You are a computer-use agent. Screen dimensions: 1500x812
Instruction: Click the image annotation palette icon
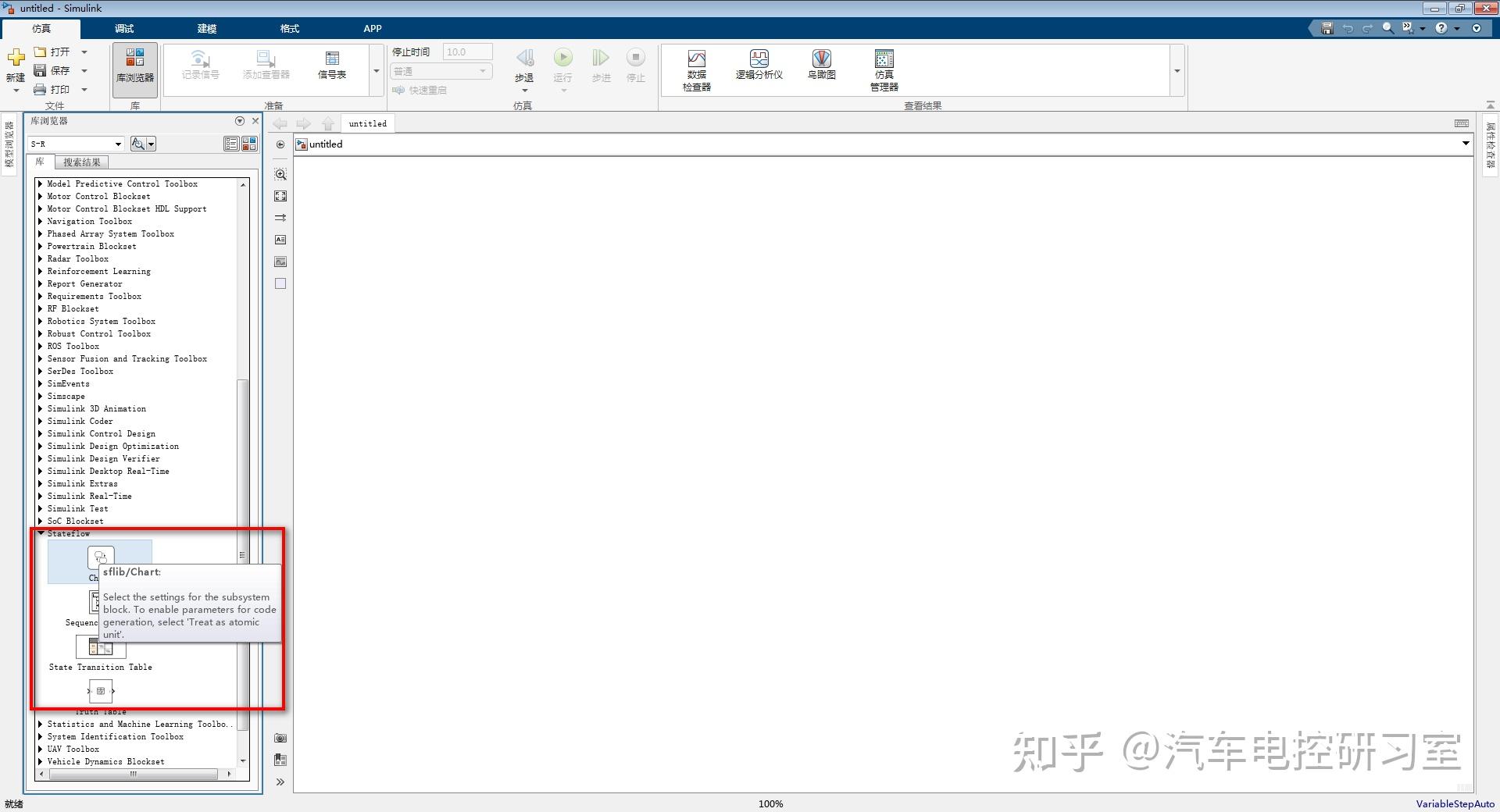tap(280, 262)
